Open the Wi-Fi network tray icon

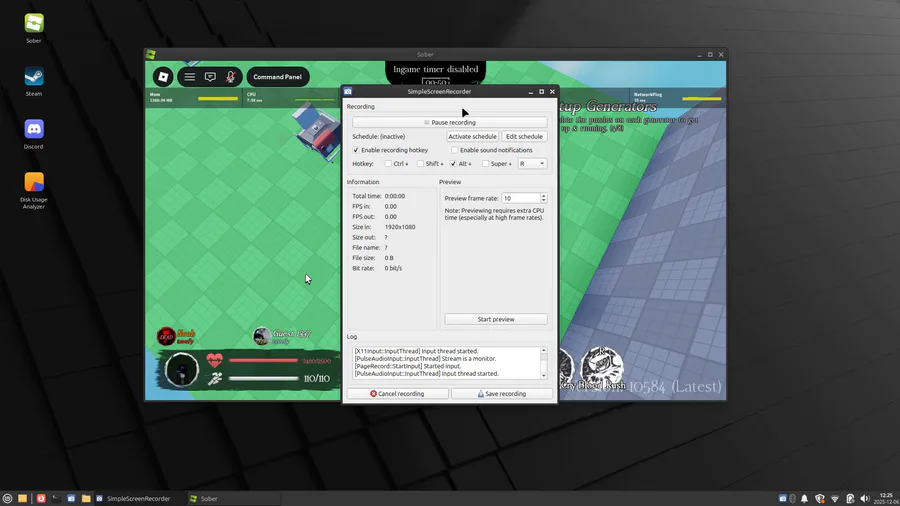pyautogui.click(x=835, y=499)
